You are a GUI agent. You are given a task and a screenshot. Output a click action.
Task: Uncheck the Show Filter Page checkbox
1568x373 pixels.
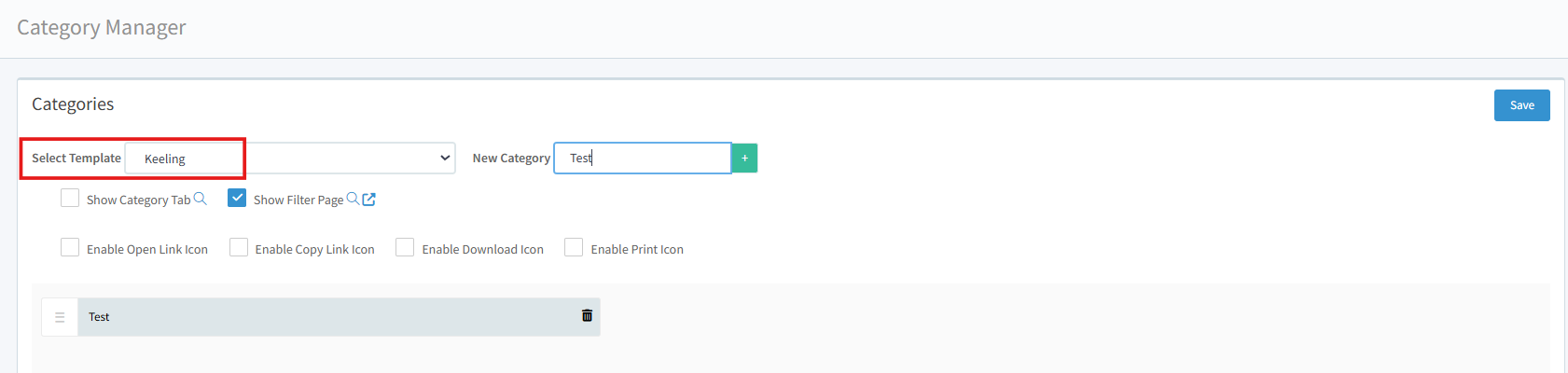tap(237, 198)
